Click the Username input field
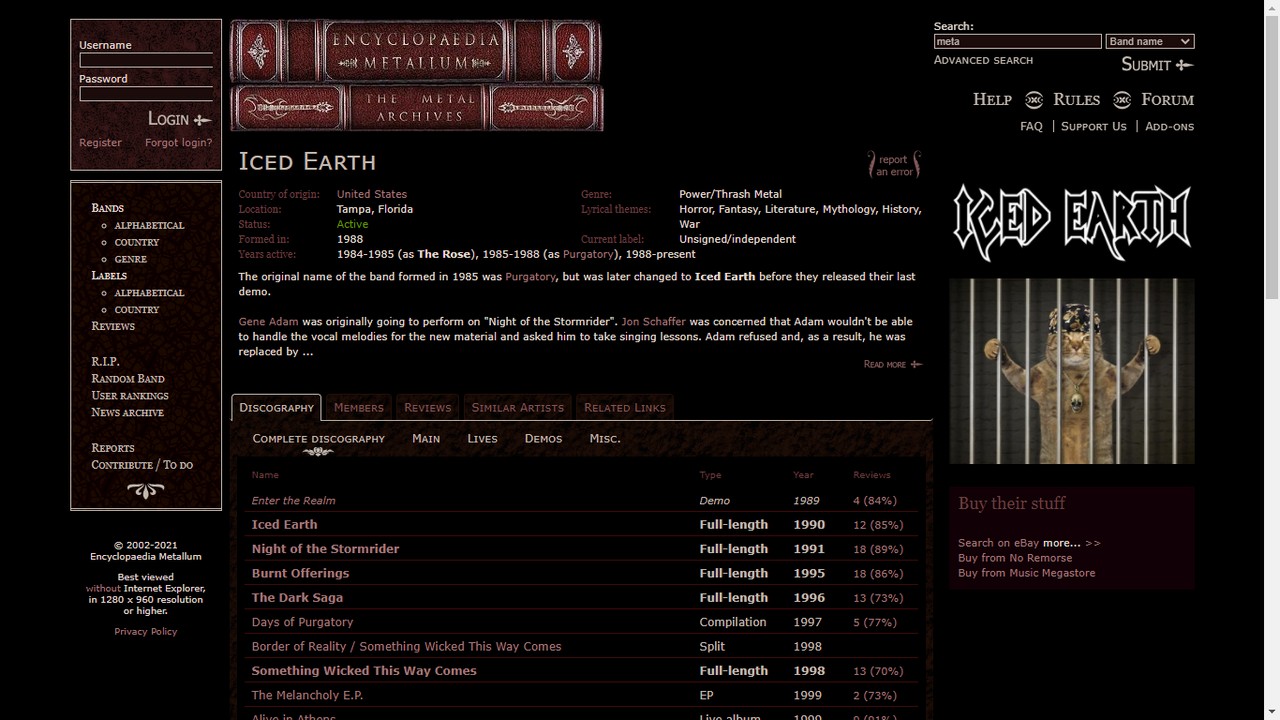The image size is (1280, 720). (x=146, y=60)
